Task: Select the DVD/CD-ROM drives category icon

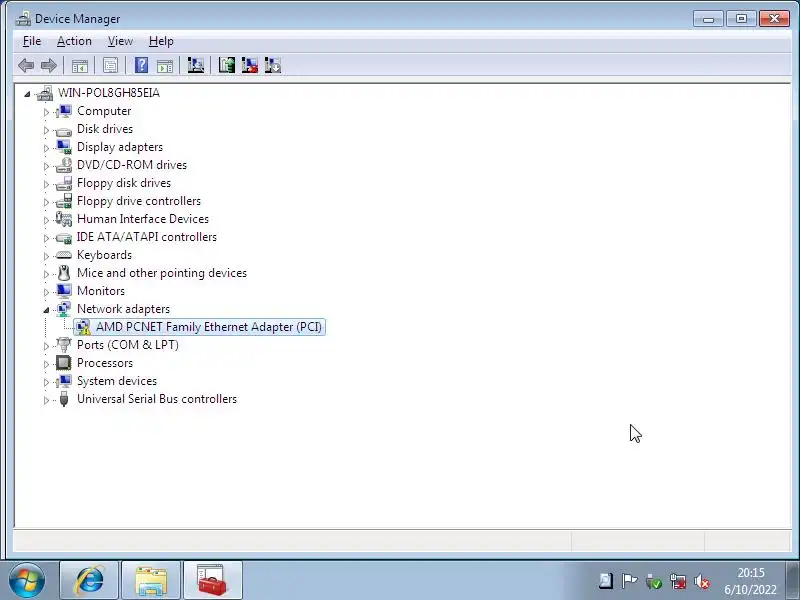Action: (x=64, y=165)
